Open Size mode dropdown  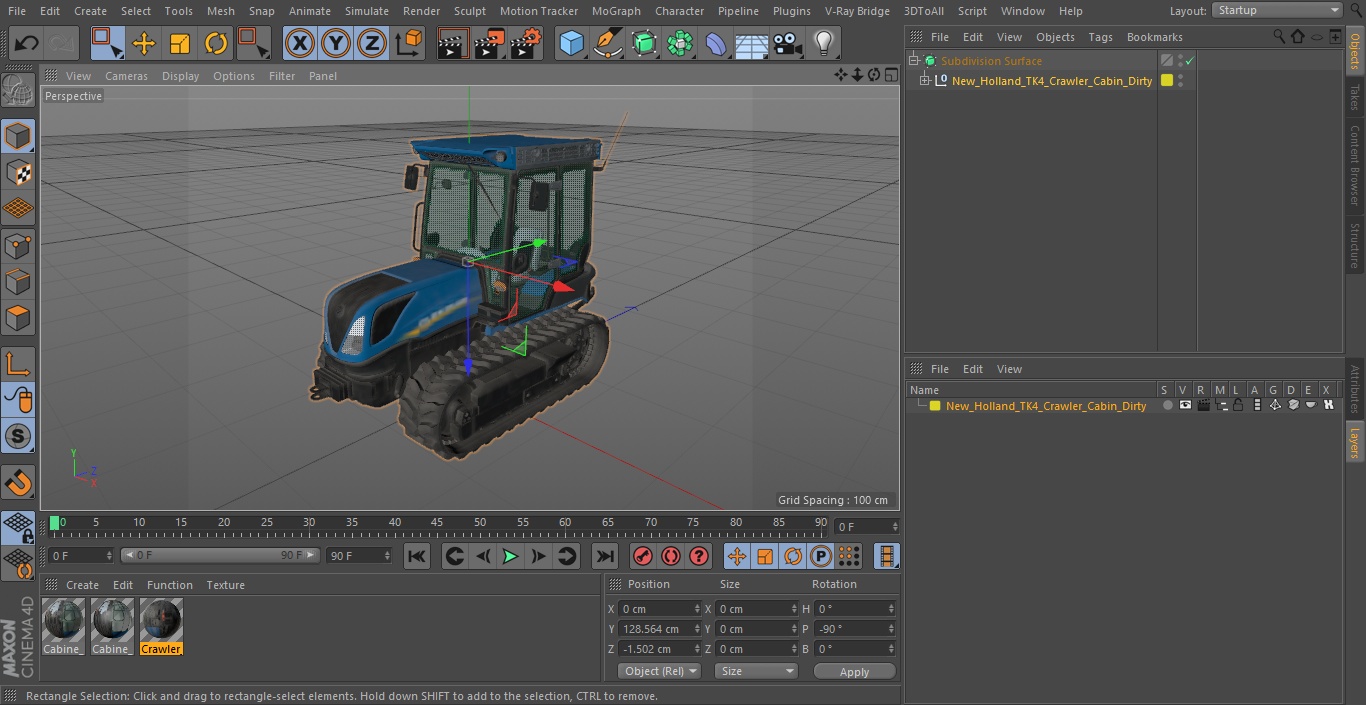coord(756,671)
